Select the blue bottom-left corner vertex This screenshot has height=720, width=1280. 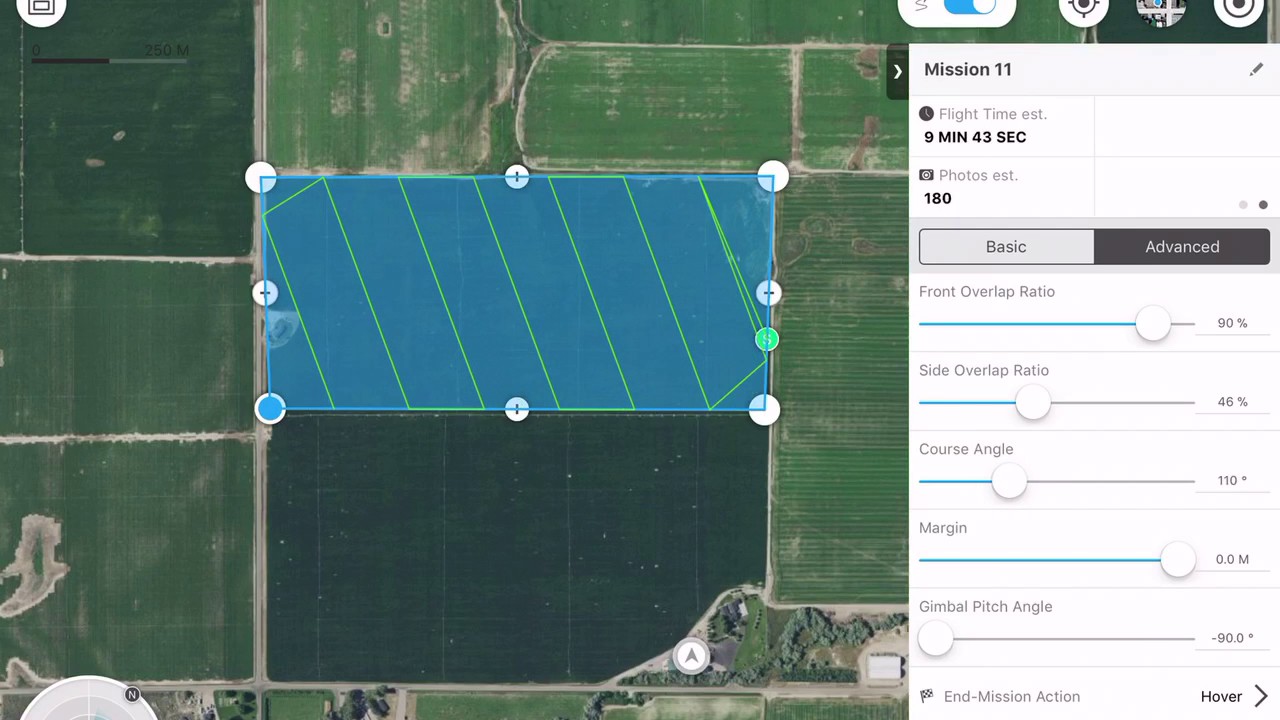270,408
